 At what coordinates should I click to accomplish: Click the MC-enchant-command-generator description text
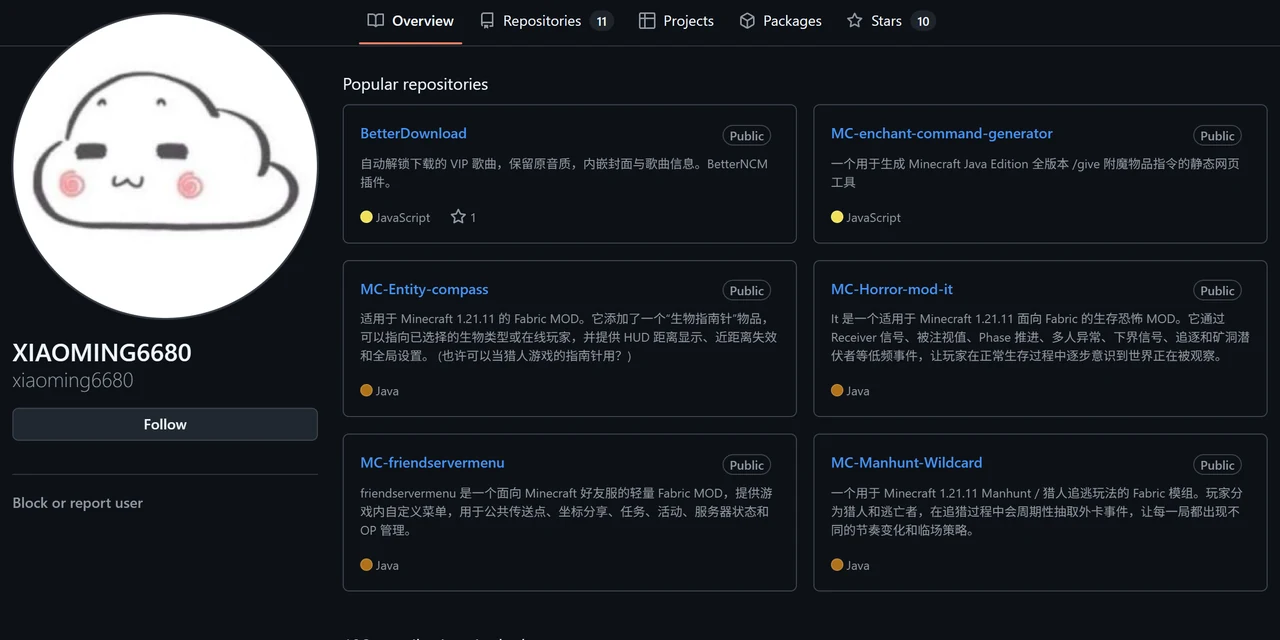point(1035,173)
